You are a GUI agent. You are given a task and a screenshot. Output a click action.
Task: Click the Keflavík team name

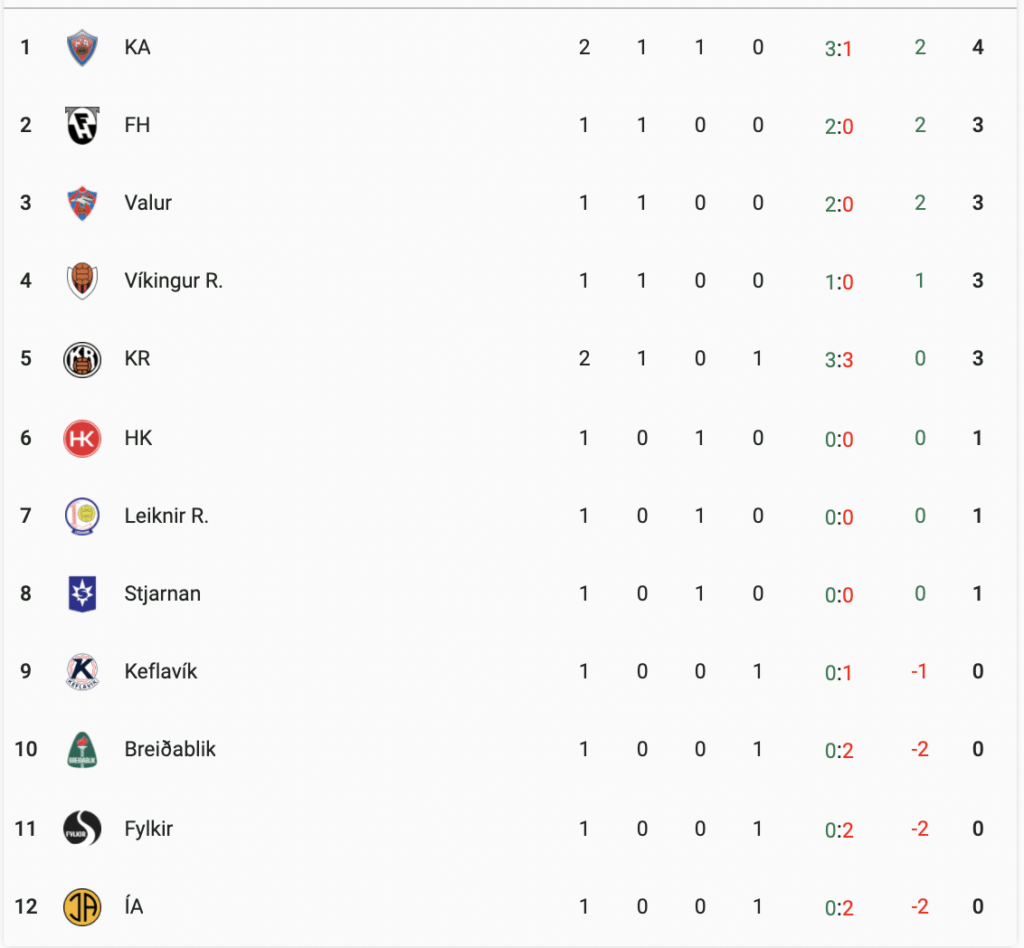tap(161, 671)
